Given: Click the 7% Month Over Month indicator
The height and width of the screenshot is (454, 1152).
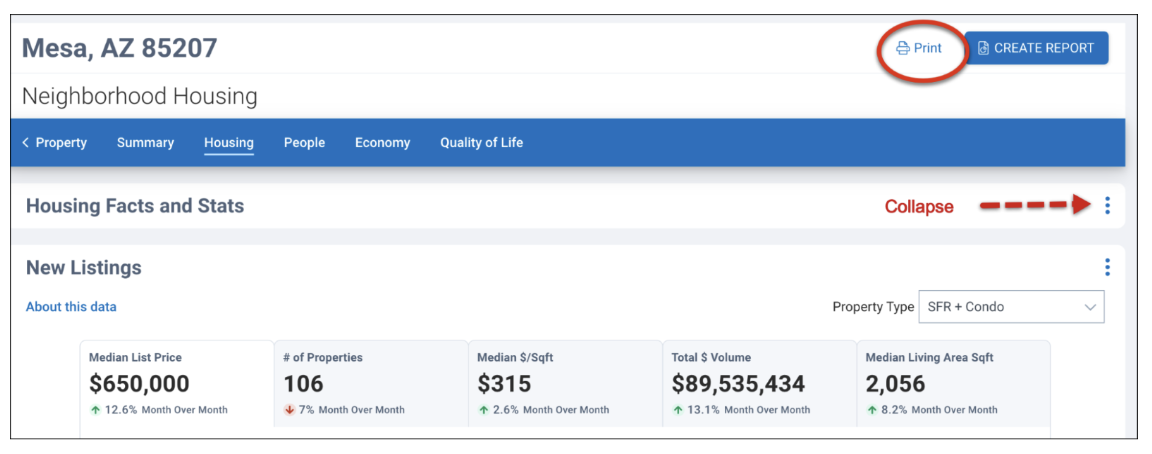Looking at the screenshot, I should (x=344, y=410).
